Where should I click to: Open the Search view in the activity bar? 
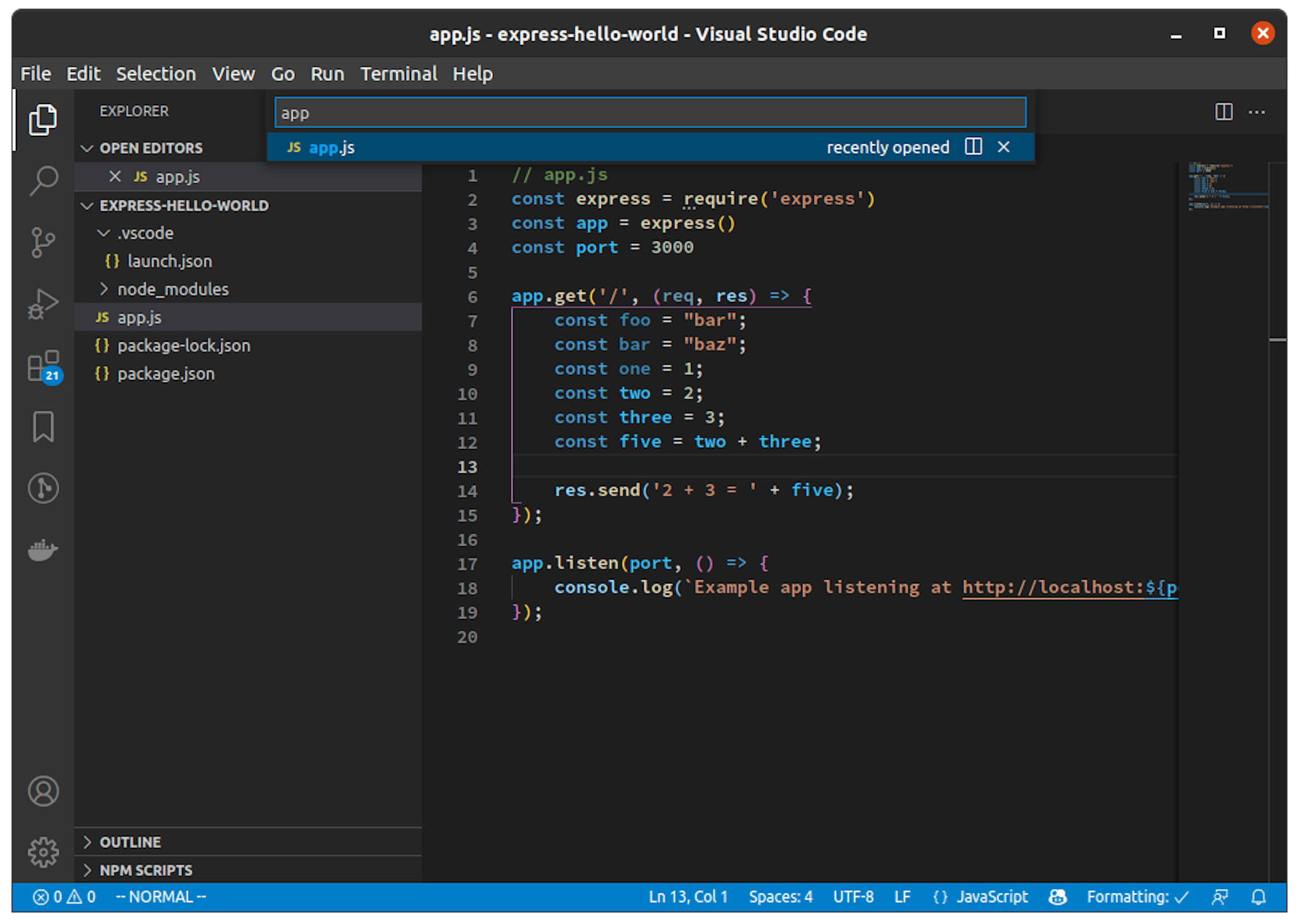pyautogui.click(x=43, y=179)
